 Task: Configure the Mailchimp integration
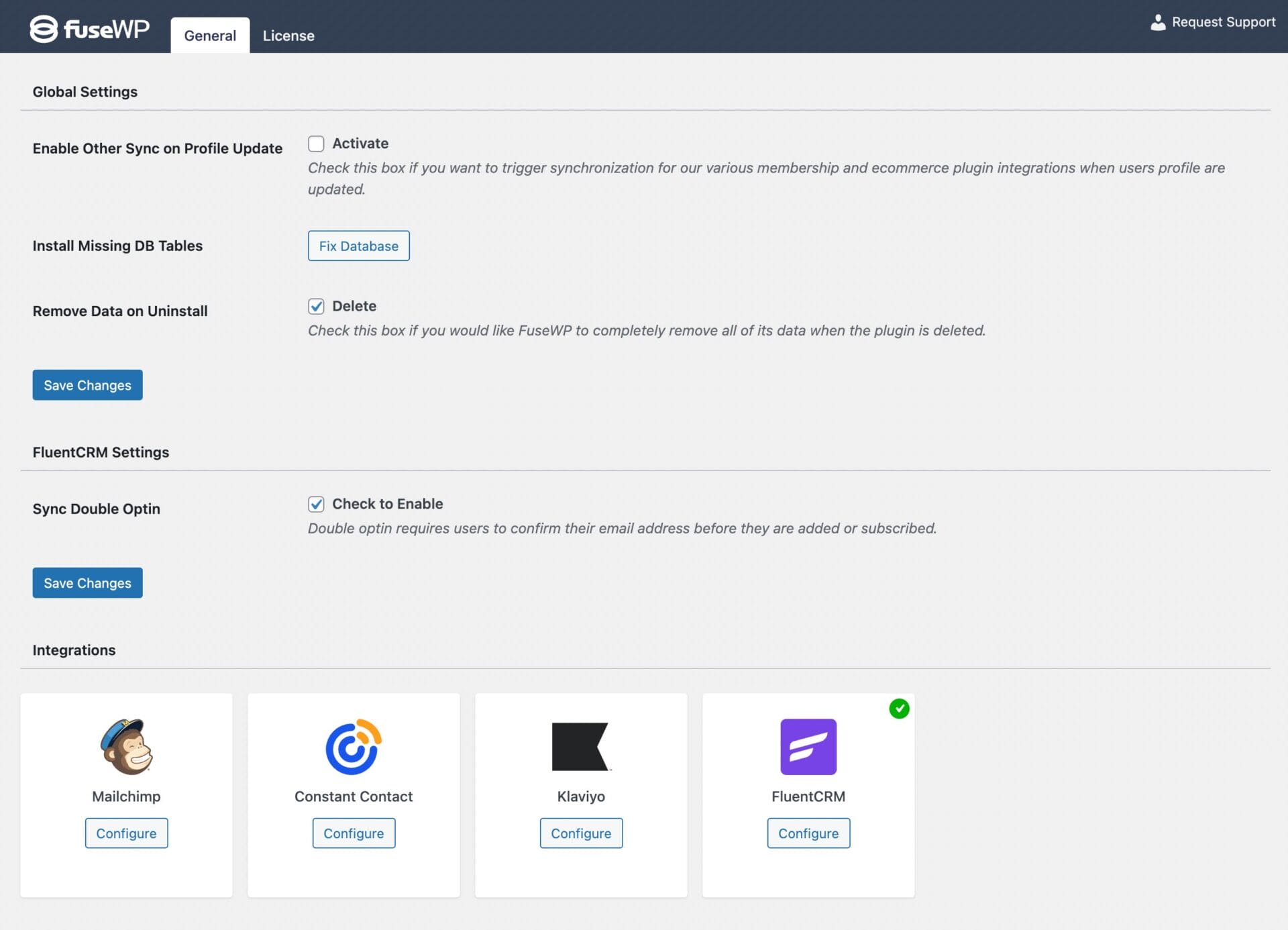126,833
